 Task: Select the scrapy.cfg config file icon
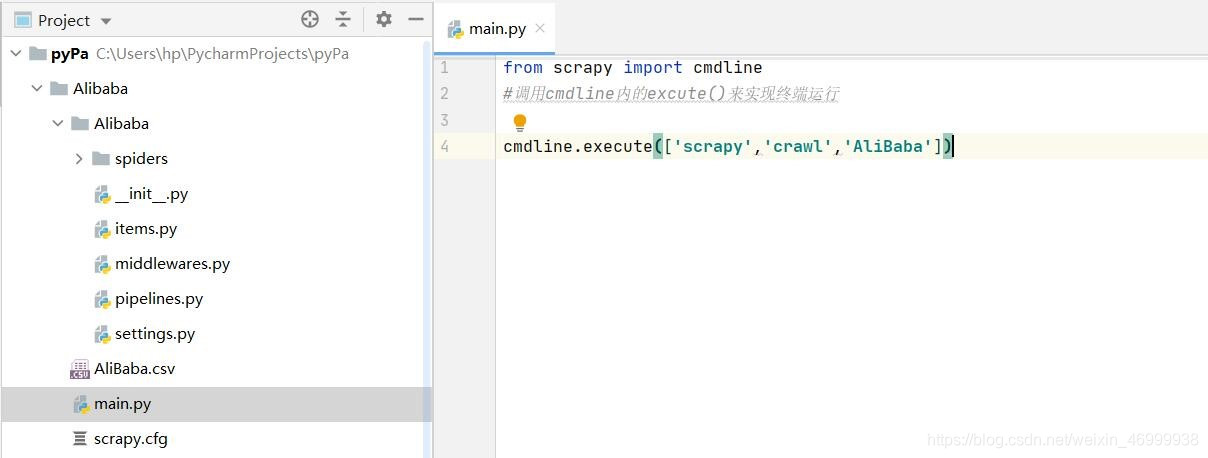[80, 439]
